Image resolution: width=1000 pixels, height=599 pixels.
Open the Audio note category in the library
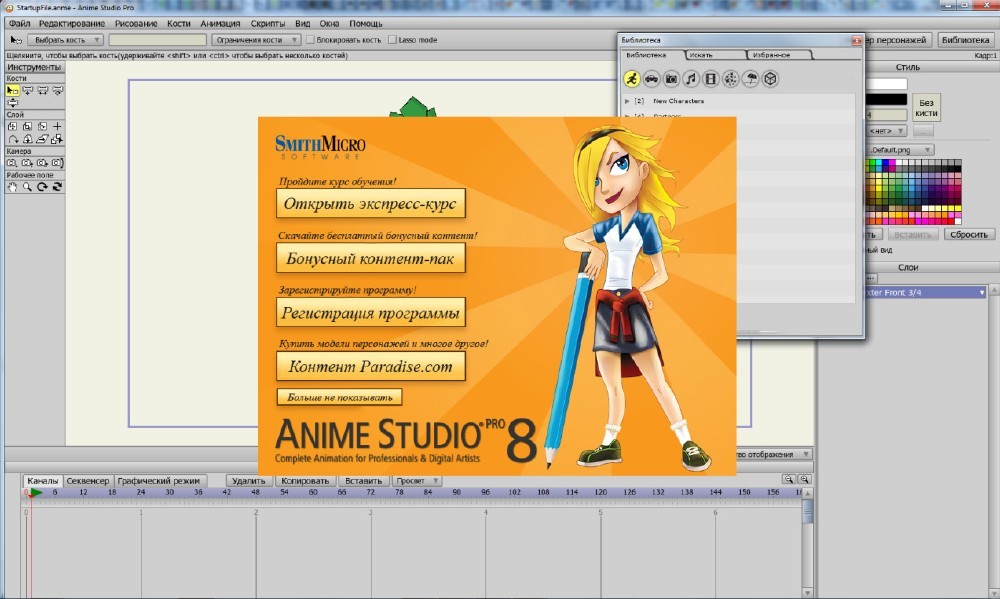click(691, 78)
